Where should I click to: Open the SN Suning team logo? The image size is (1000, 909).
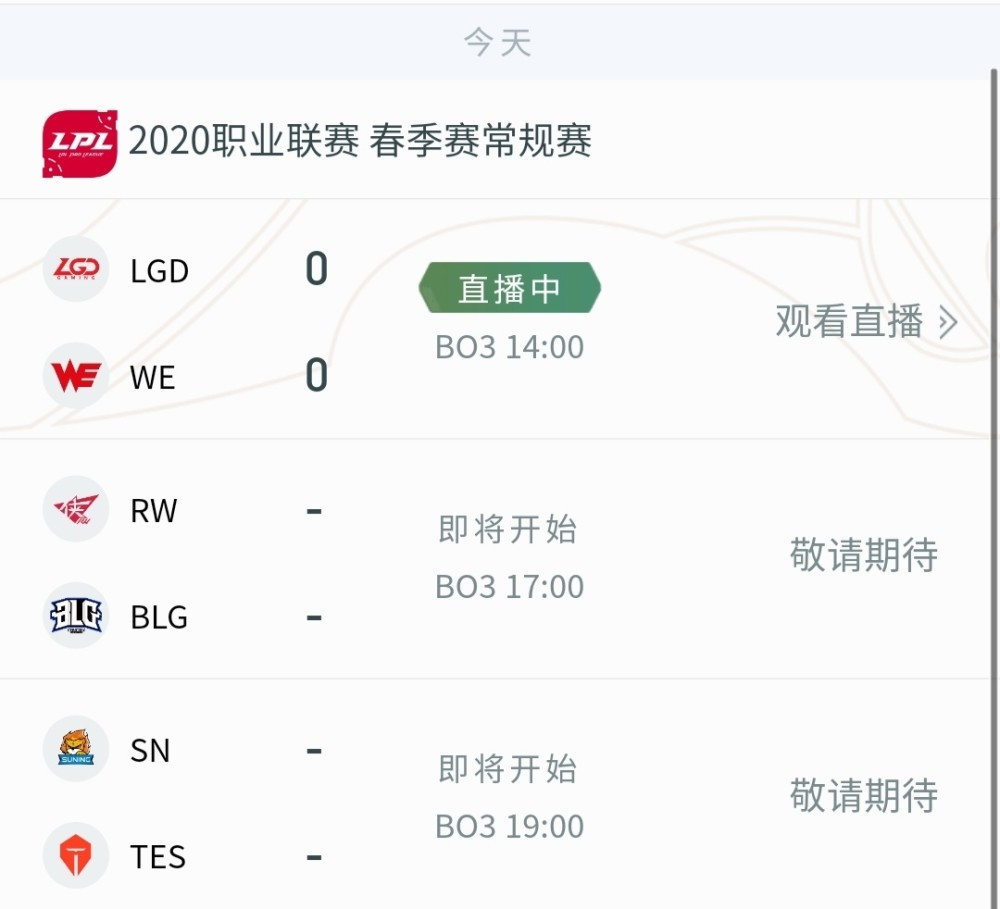pos(76,749)
